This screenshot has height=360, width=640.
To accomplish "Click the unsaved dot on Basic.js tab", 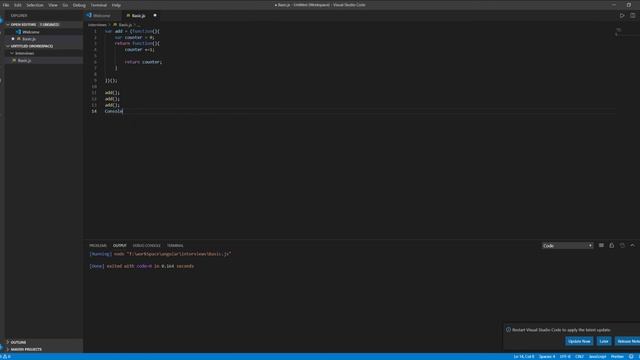I will (x=155, y=16).
